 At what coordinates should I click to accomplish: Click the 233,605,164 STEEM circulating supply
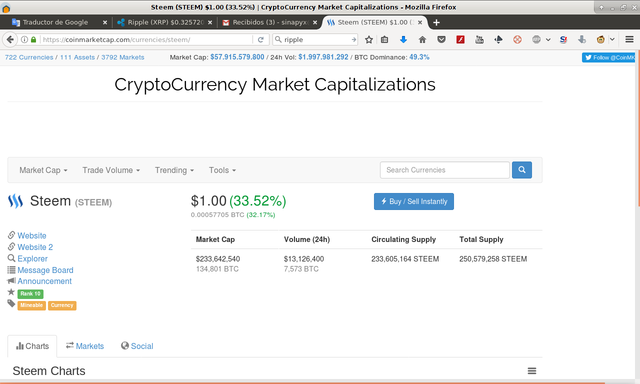405,259
